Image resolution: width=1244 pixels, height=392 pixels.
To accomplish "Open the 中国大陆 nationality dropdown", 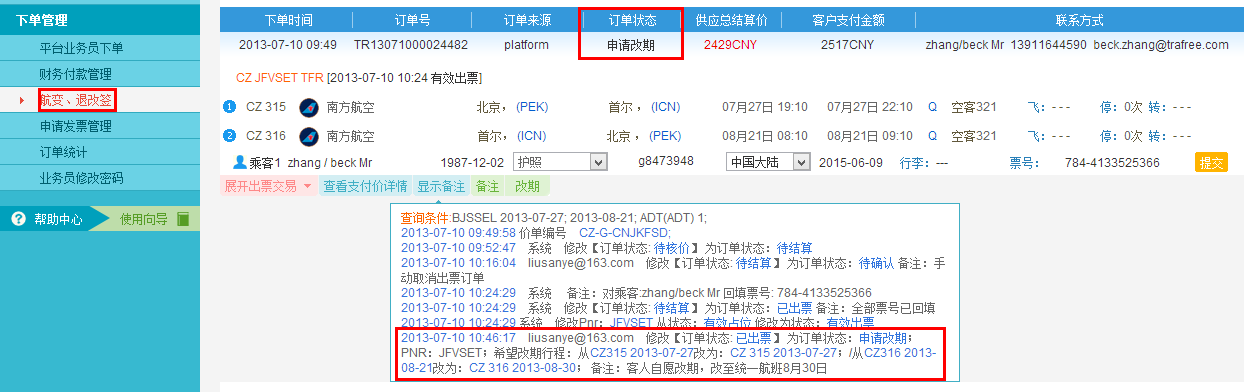I will (x=767, y=161).
